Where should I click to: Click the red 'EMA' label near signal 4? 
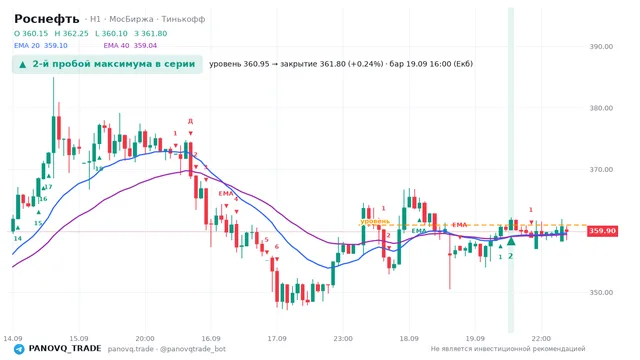[x=226, y=193]
